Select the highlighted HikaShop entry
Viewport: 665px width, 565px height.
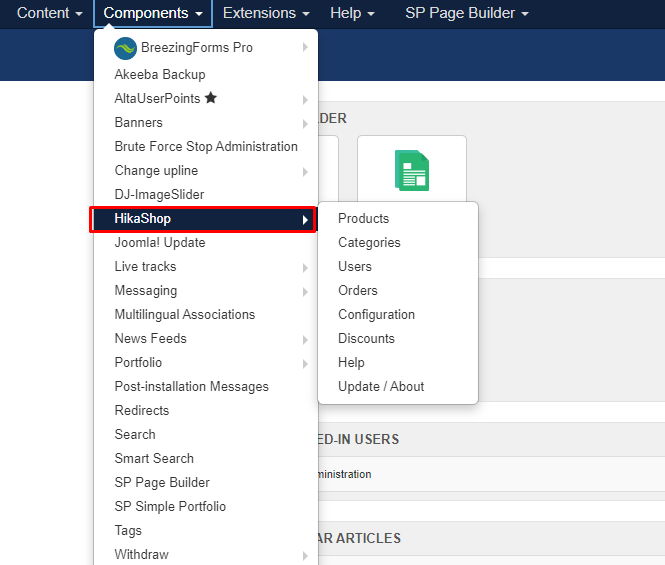coord(203,219)
